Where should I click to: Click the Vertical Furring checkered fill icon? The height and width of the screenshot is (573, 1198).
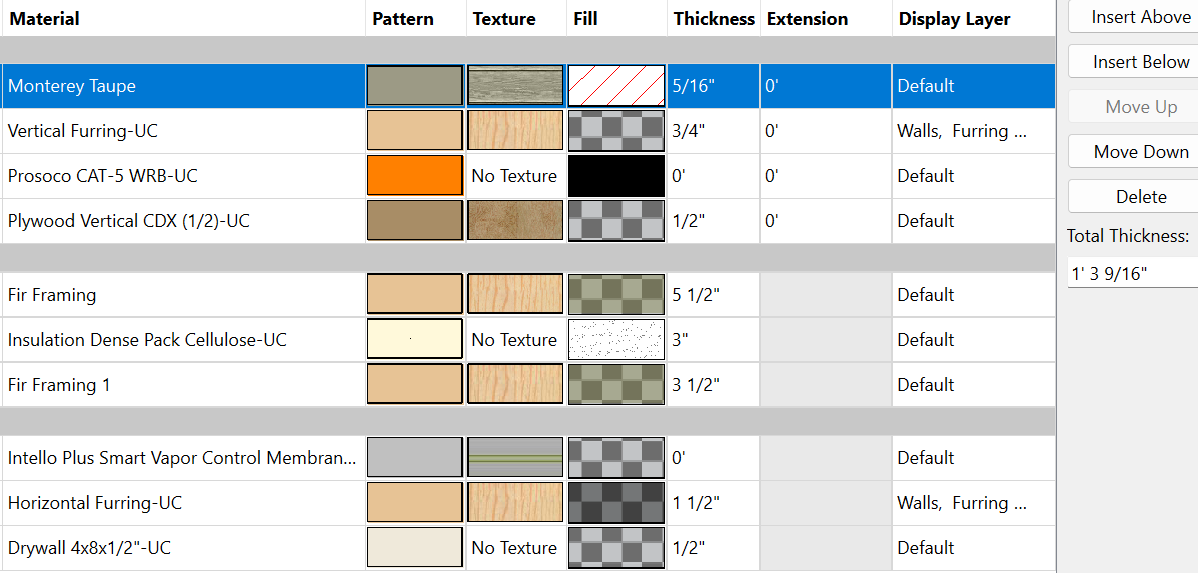tap(616, 131)
